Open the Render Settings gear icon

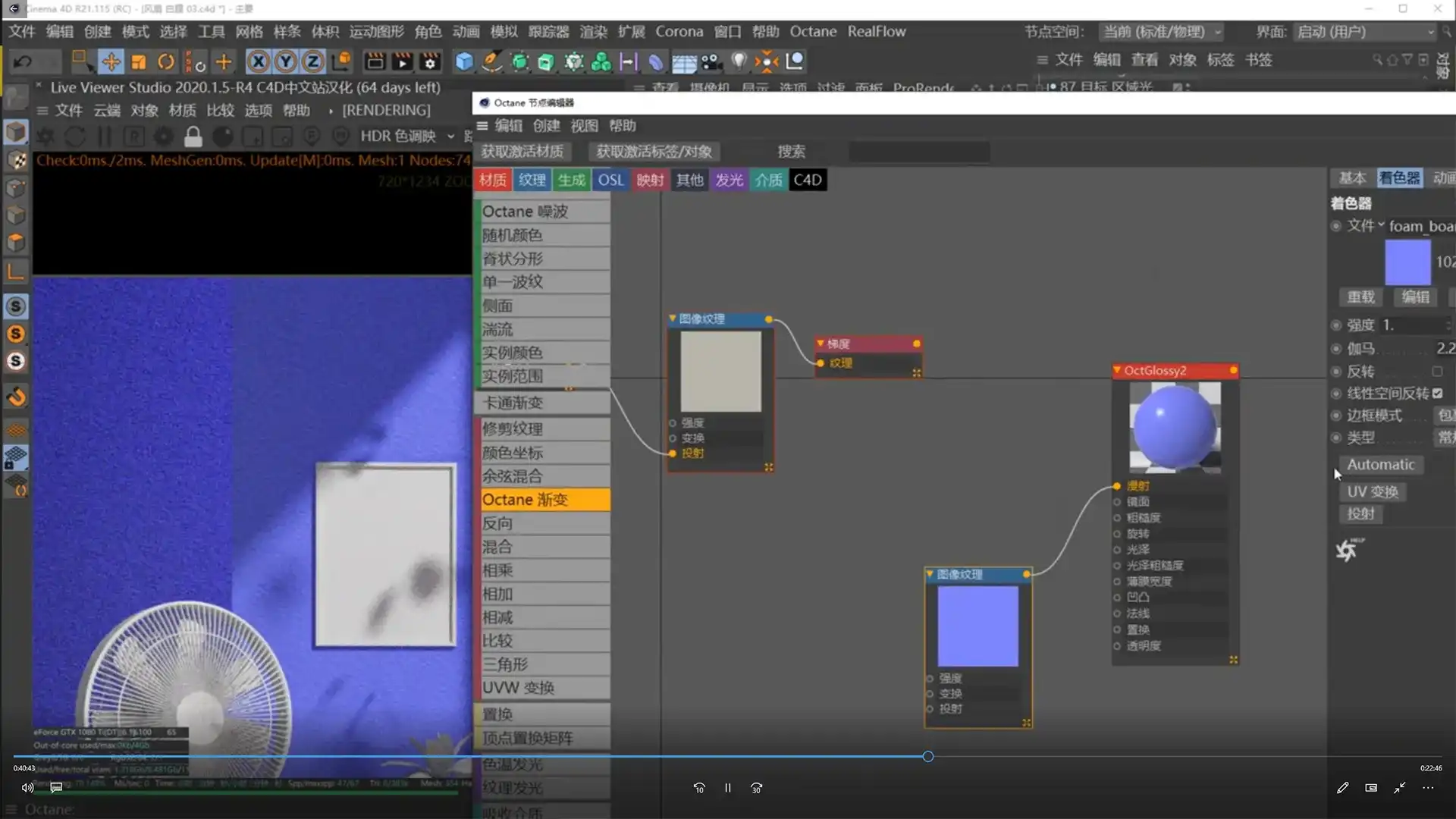point(430,61)
